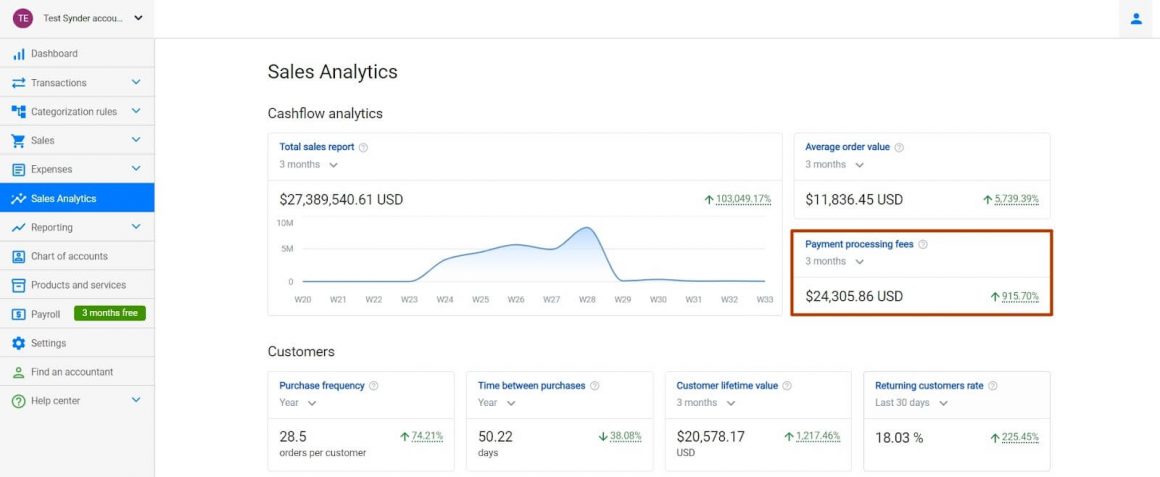Click the help icon beside Time between purchases
The image size is (1160, 477).
(595, 386)
